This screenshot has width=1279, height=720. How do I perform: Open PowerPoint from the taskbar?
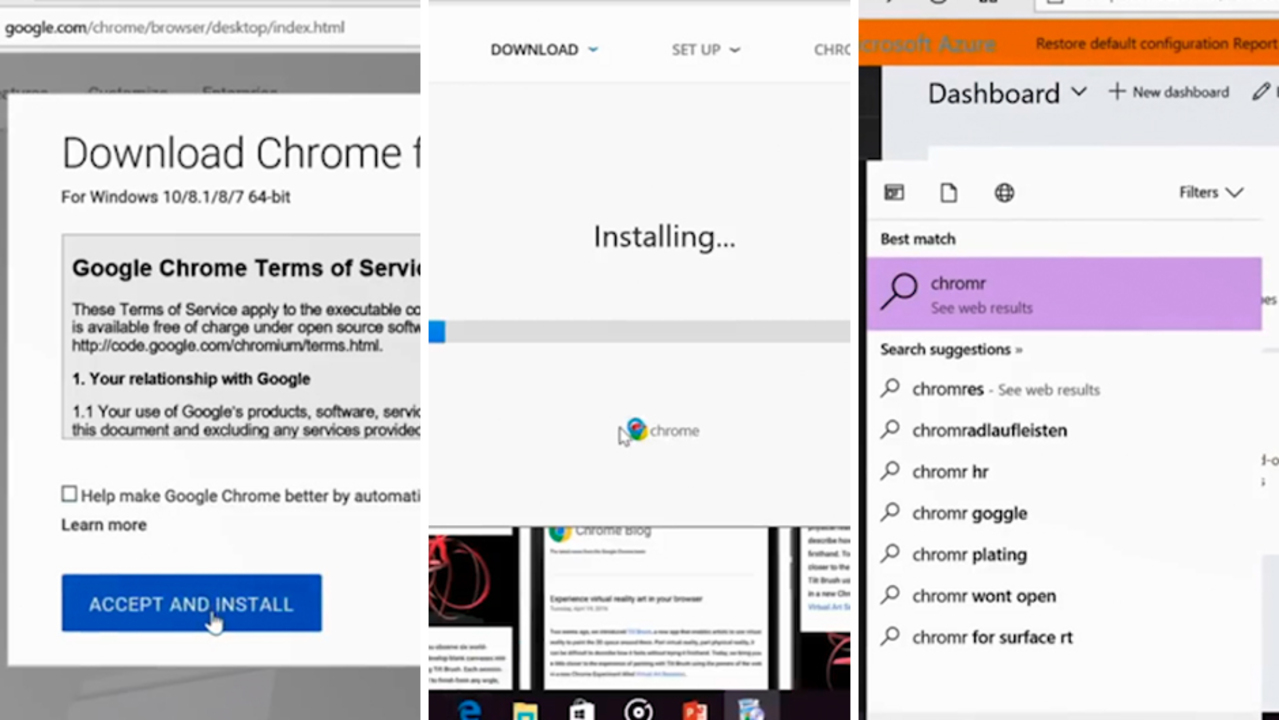(x=694, y=710)
